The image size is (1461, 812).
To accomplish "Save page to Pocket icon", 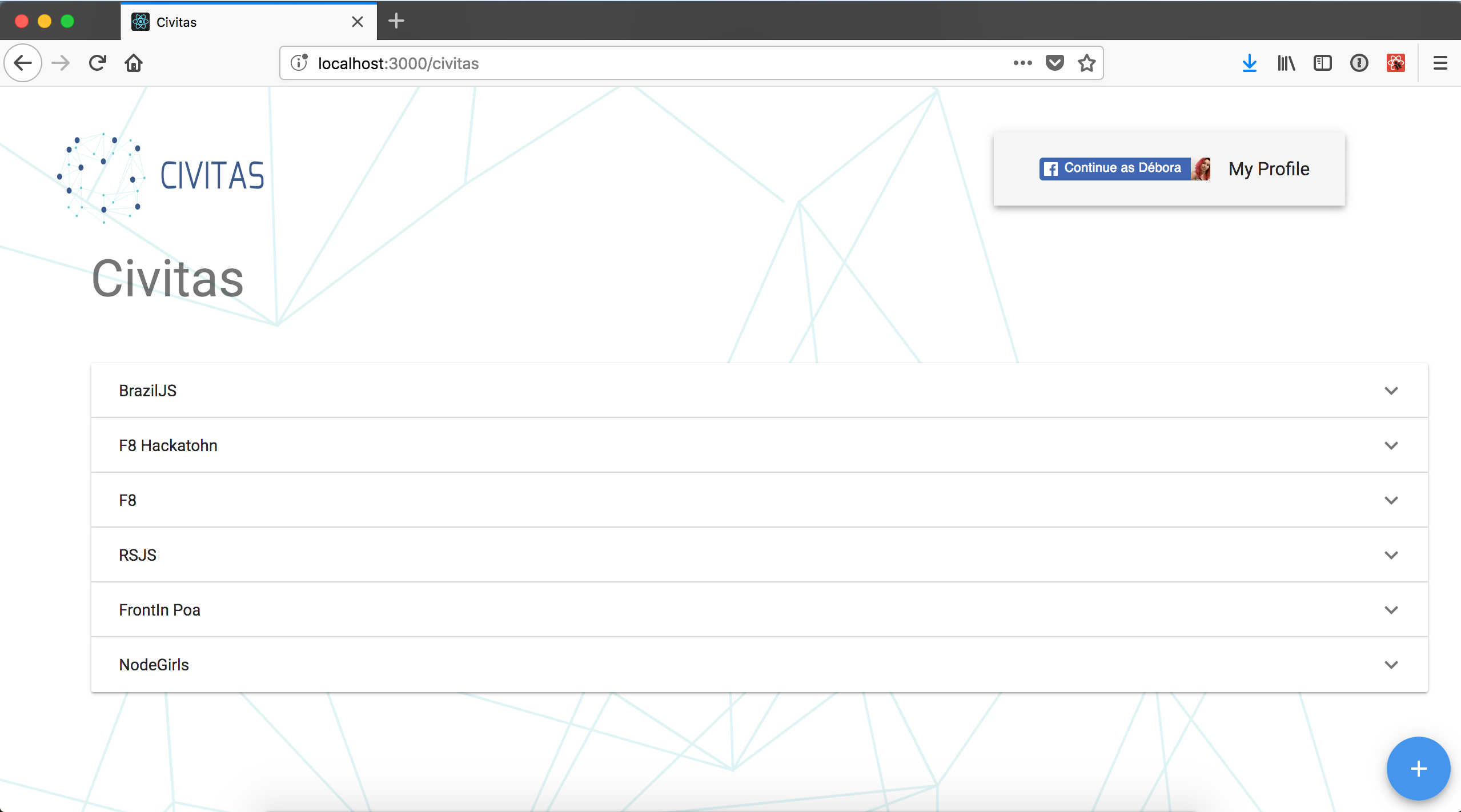I will click(1054, 63).
